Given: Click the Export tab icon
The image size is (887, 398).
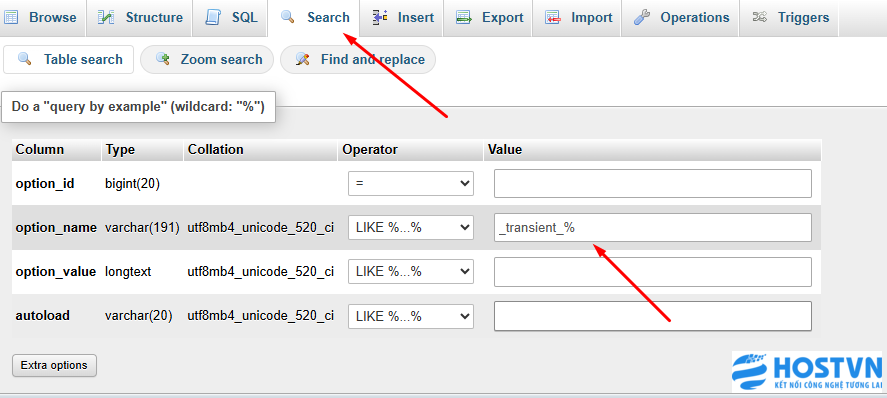Looking at the screenshot, I should click(464, 18).
